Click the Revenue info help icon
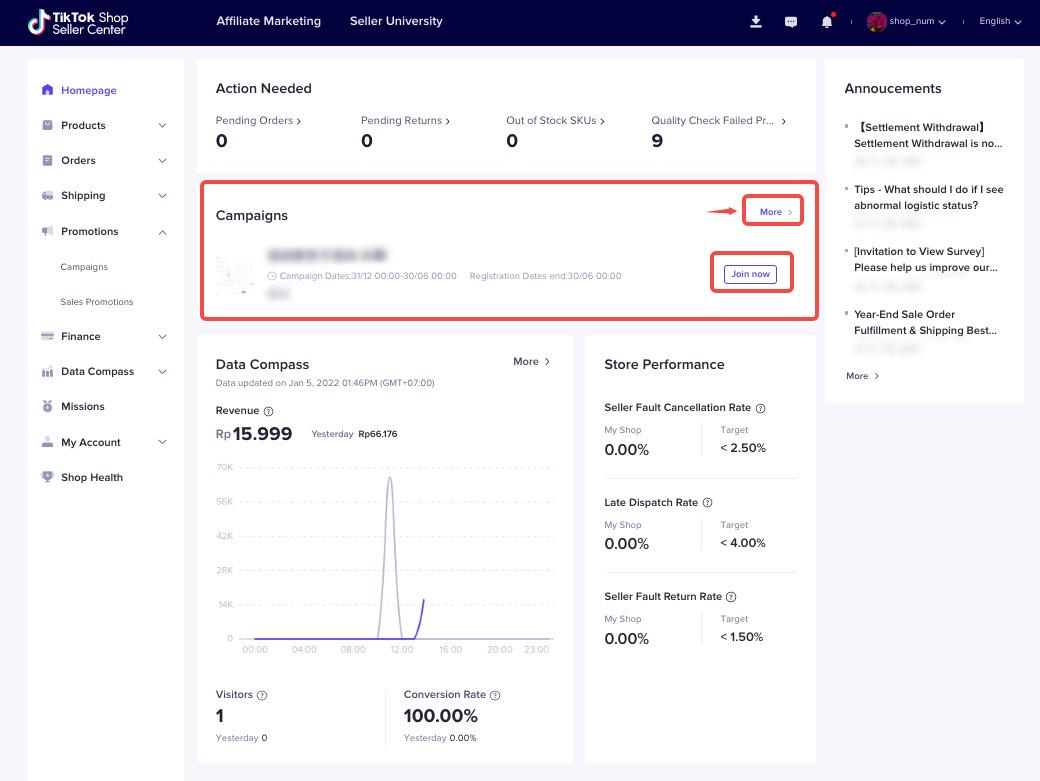Image resolution: width=1040 pixels, height=781 pixels. click(268, 411)
